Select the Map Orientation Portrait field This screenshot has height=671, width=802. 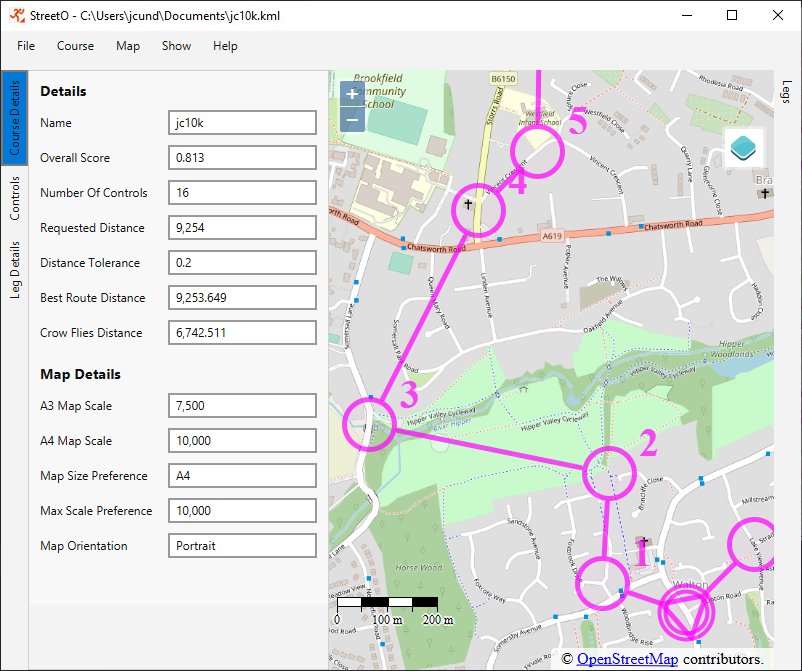pyautogui.click(x=242, y=546)
